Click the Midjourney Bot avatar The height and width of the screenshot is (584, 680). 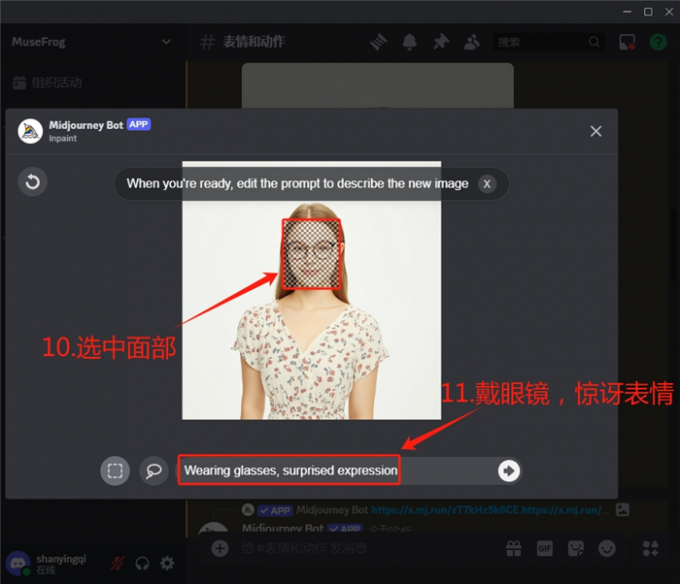[x=30, y=131]
